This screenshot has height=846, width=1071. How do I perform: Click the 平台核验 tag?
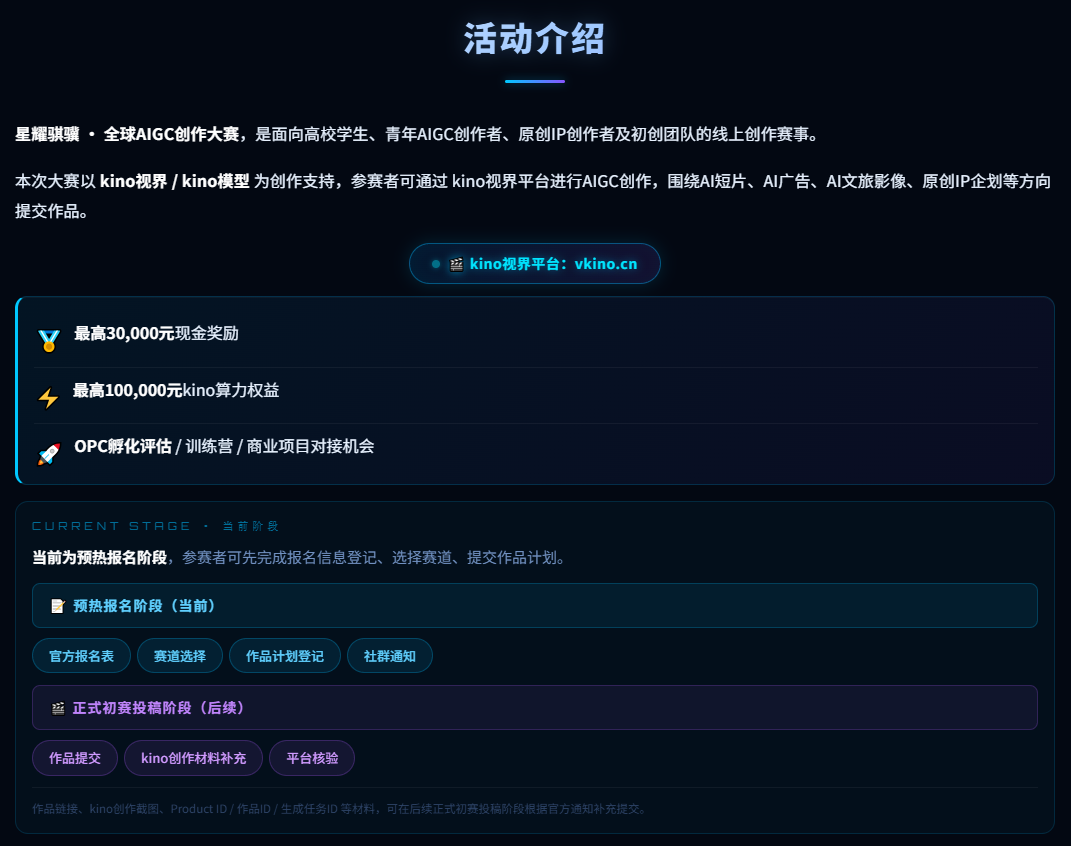coord(312,758)
